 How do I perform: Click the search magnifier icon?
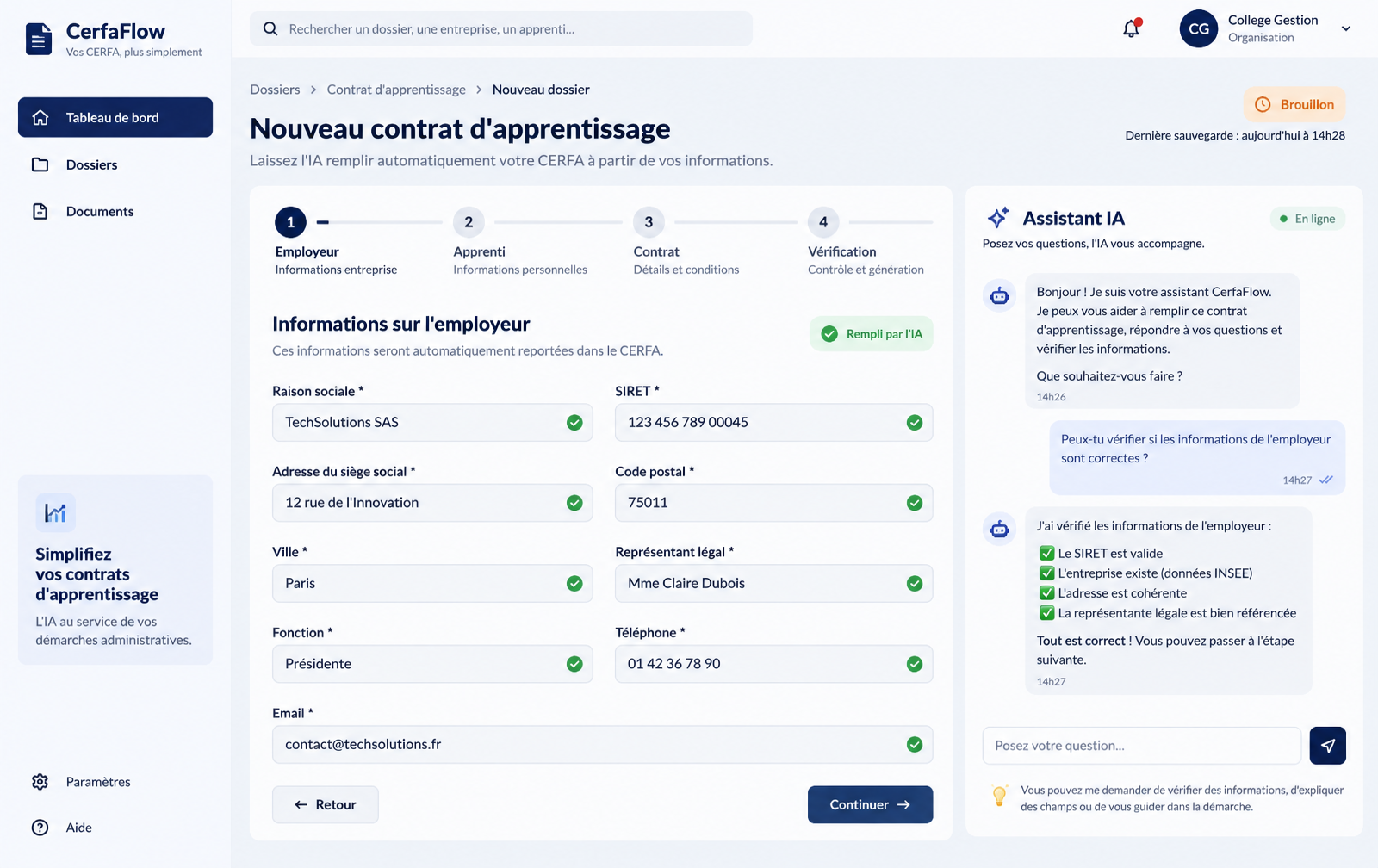click(270, 28)
